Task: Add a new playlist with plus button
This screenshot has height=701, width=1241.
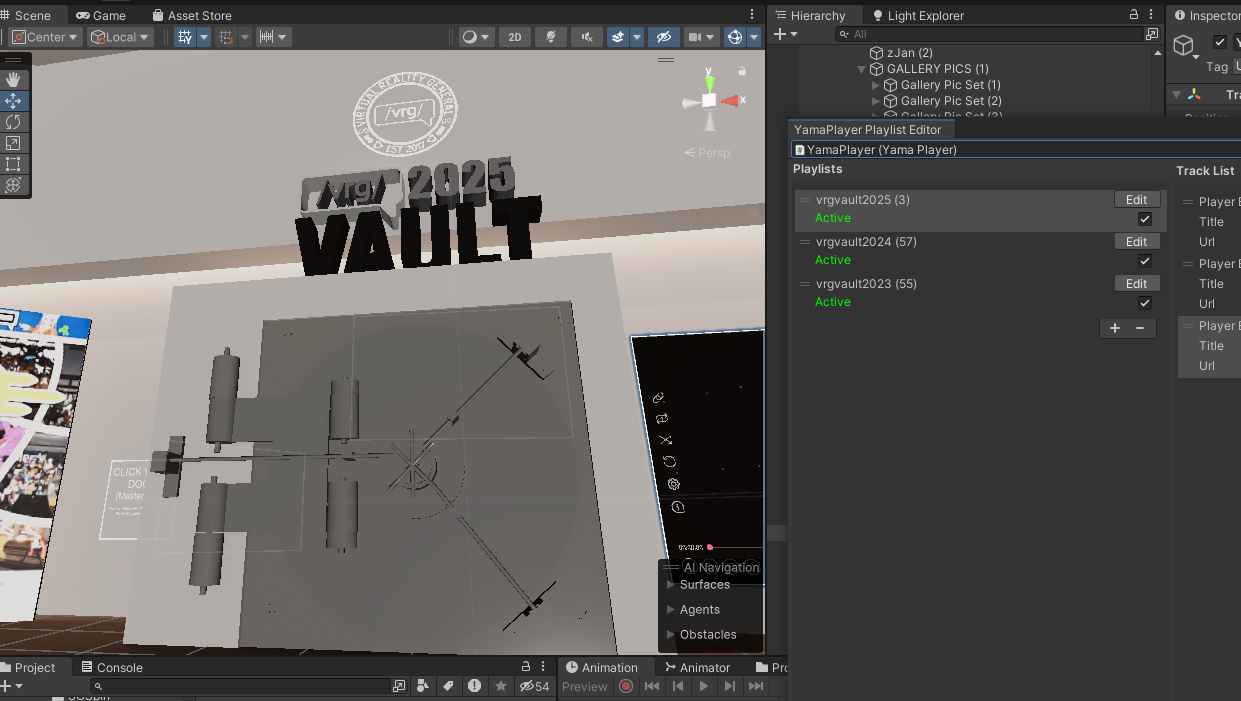Action: 1115,328
